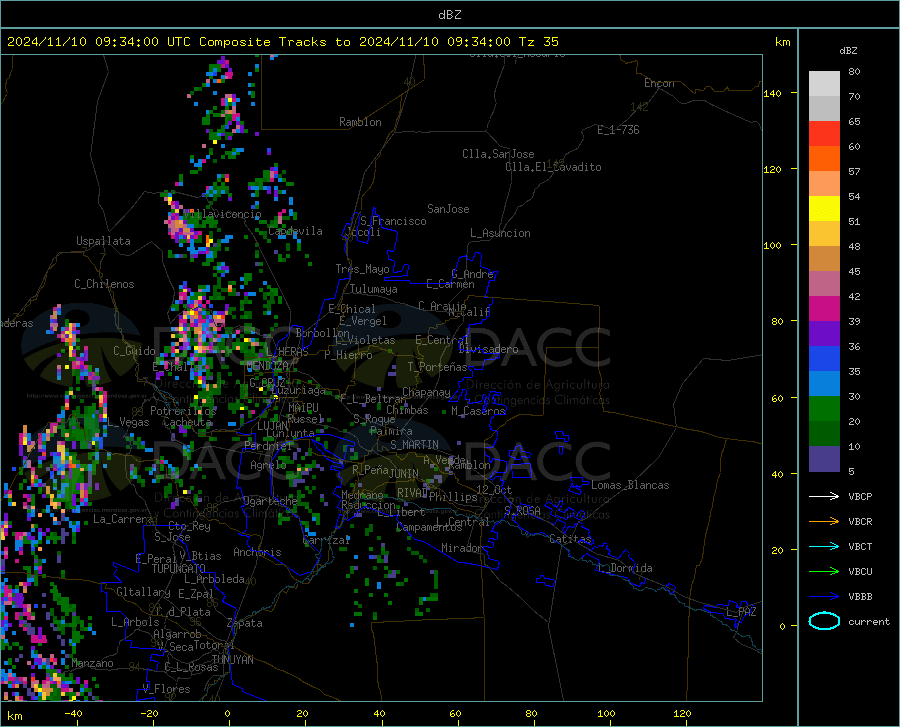Screen dimensions: 900x727
Task: Click the Uspallata map label
Action: pyautogui.click(x=103, y=241)
